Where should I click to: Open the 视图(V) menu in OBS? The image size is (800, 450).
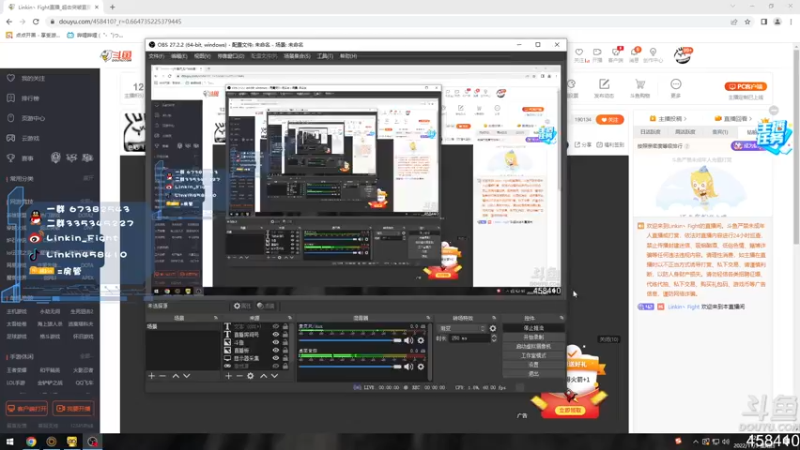[x=202, y=56]
